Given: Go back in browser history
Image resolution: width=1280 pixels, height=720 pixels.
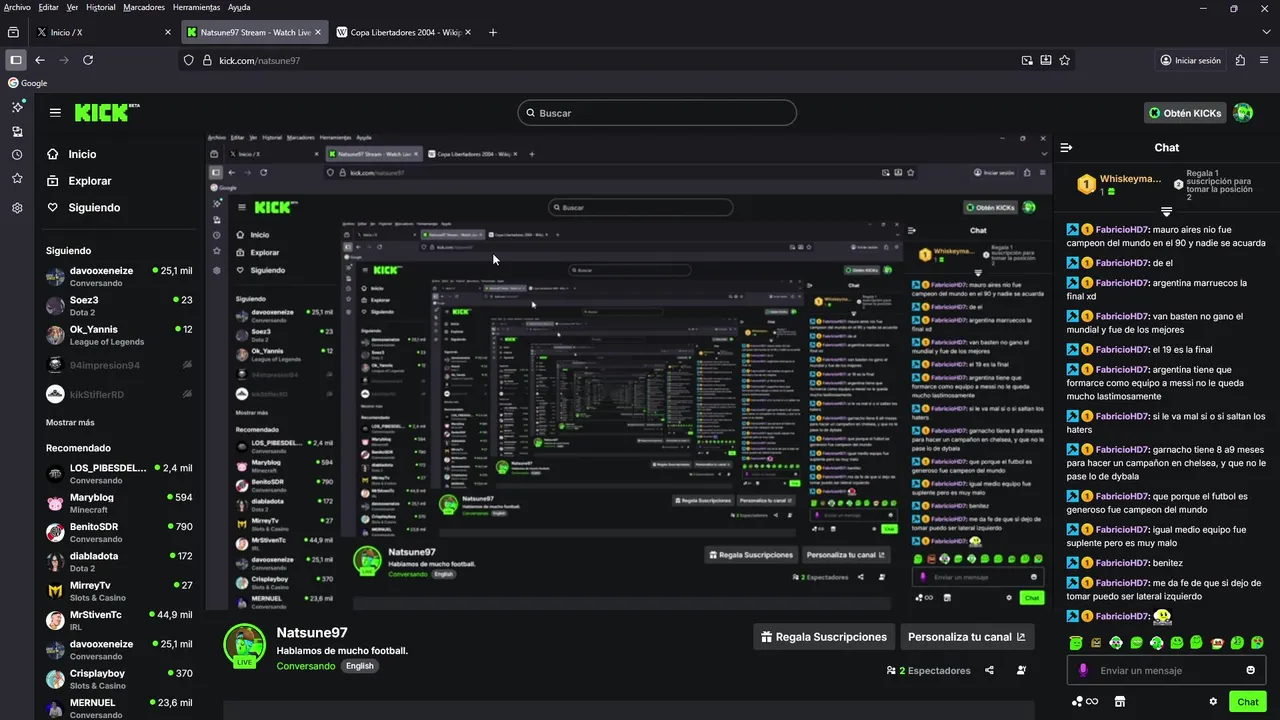Looking at the screenshot, I should point(40,60).
